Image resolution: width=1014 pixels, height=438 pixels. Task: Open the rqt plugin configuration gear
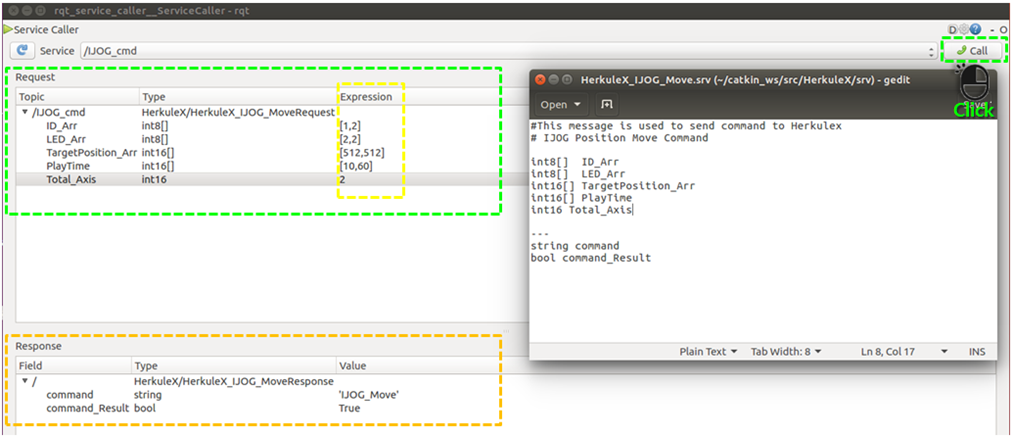pos(964,29)
